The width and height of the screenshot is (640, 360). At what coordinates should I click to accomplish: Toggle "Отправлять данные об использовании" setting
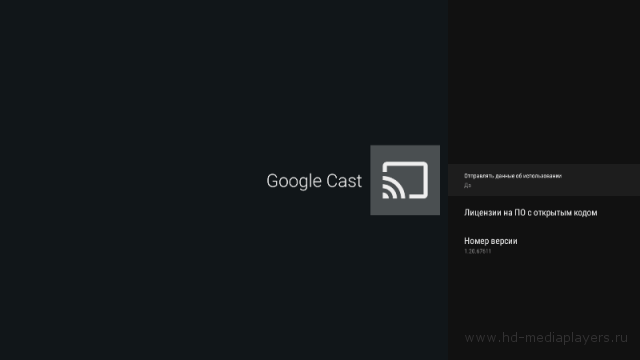[544, 180]
